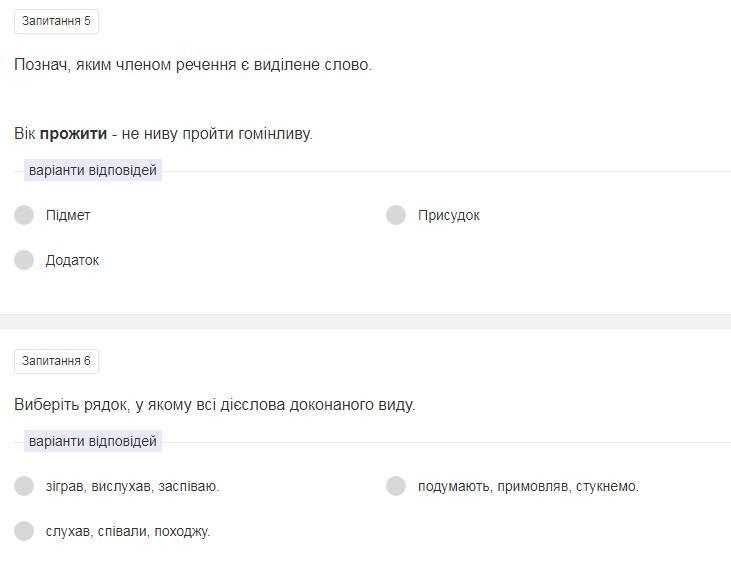Click 'варіанти відповідей' label under question 5
The width and height of the screenshot is (731, 570).
click(x=93, y=170)
